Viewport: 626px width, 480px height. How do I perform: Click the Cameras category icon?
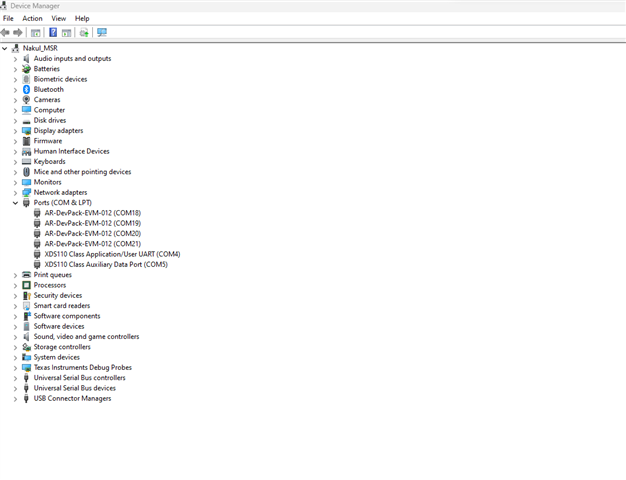point(26,100)
